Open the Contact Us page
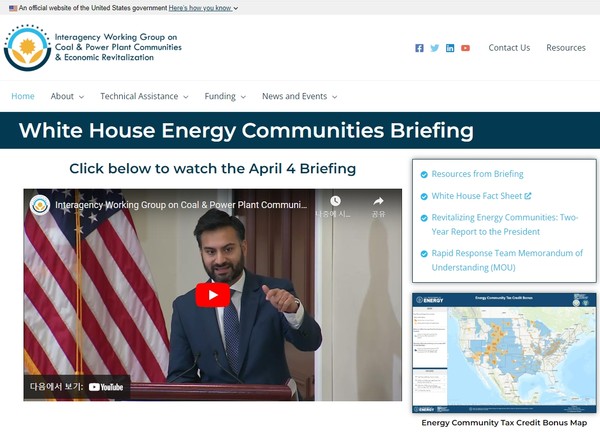The height and width of the screenshot is (432, 600). (509, 48)
